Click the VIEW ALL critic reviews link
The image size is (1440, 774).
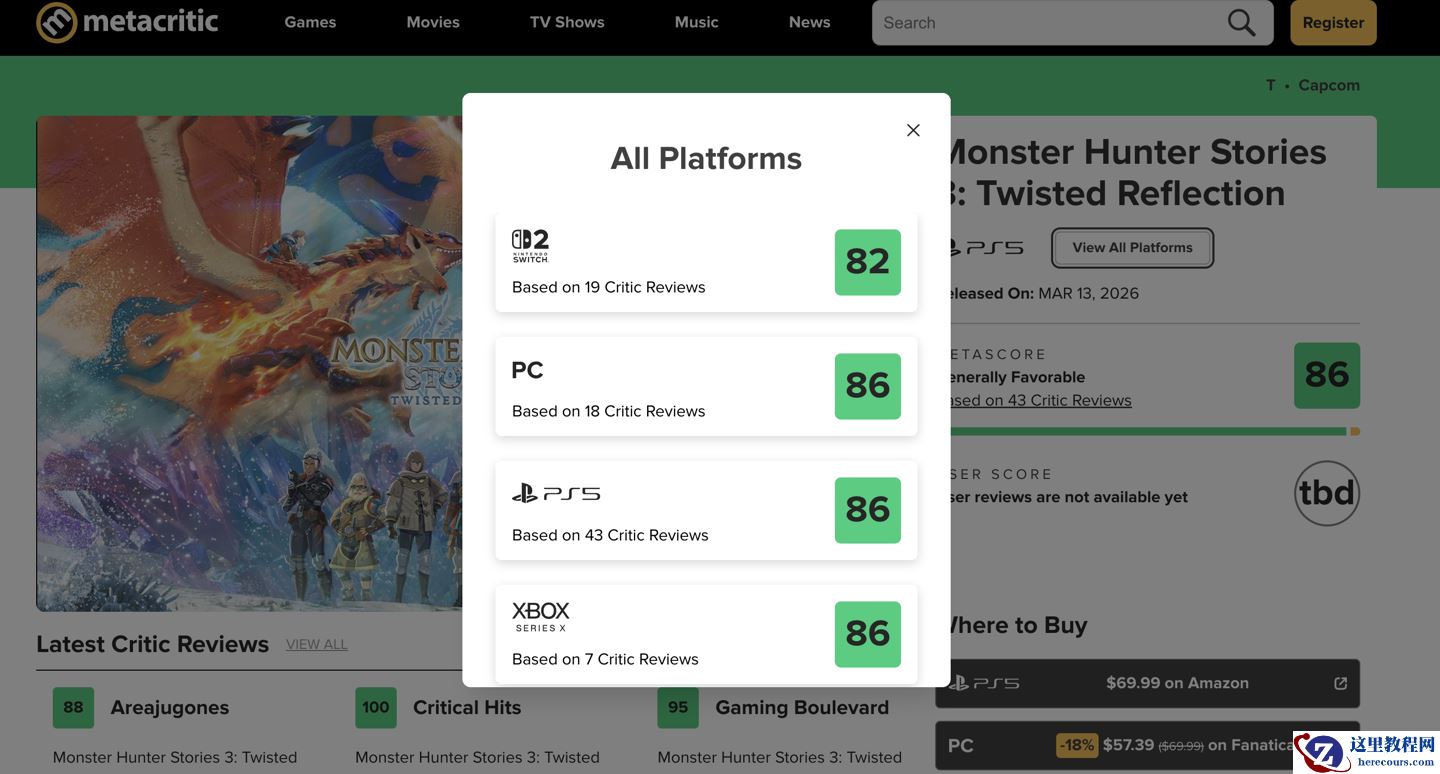(x=317, y=645)
